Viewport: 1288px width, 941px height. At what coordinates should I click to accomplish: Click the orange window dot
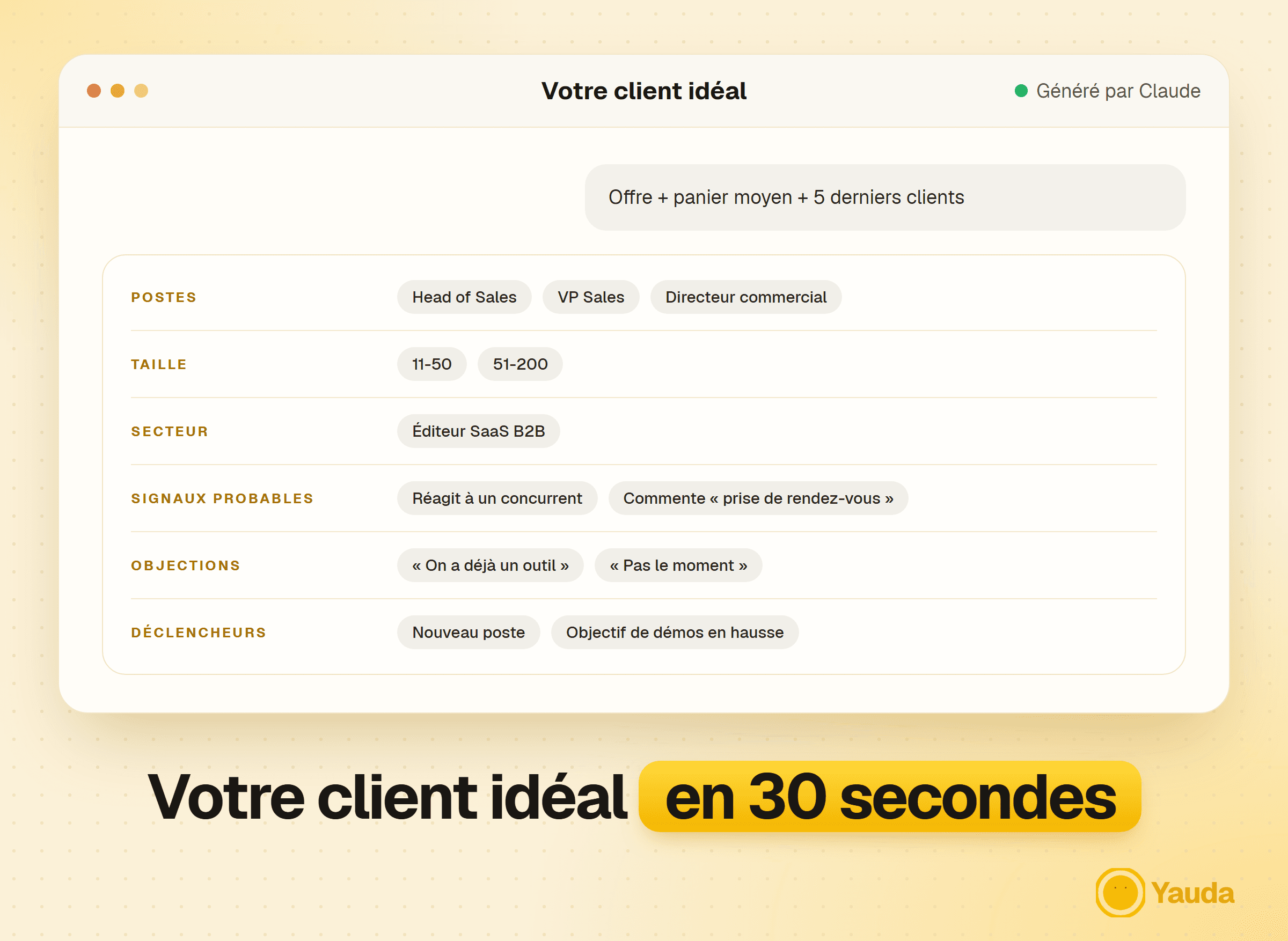[x=118, y=91]
